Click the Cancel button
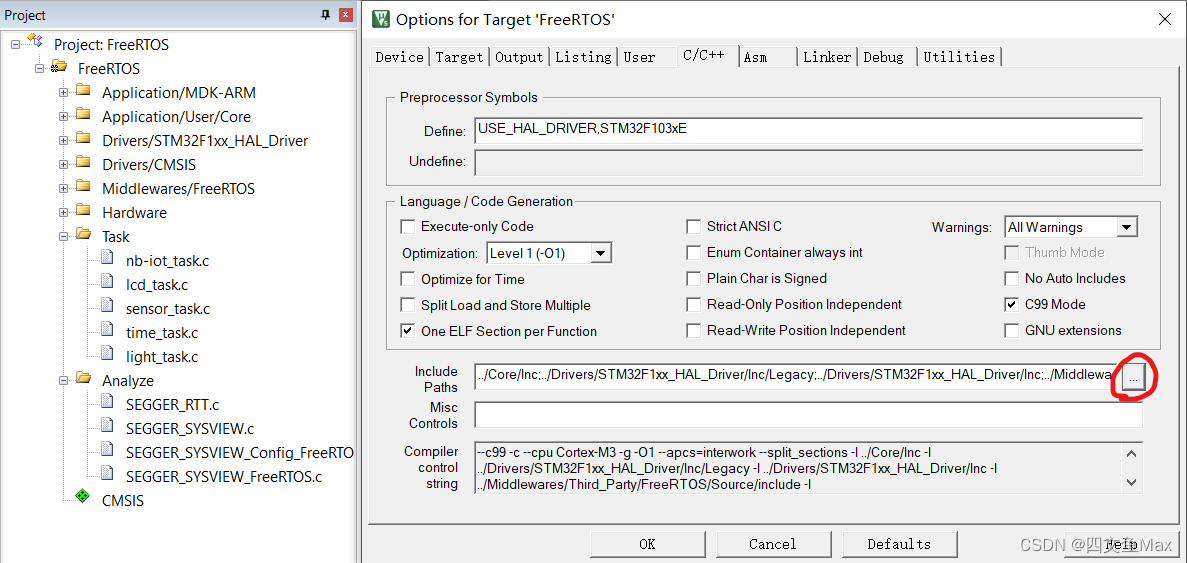1187x563 pixels. pyautogui.click(x=773, y=544)
